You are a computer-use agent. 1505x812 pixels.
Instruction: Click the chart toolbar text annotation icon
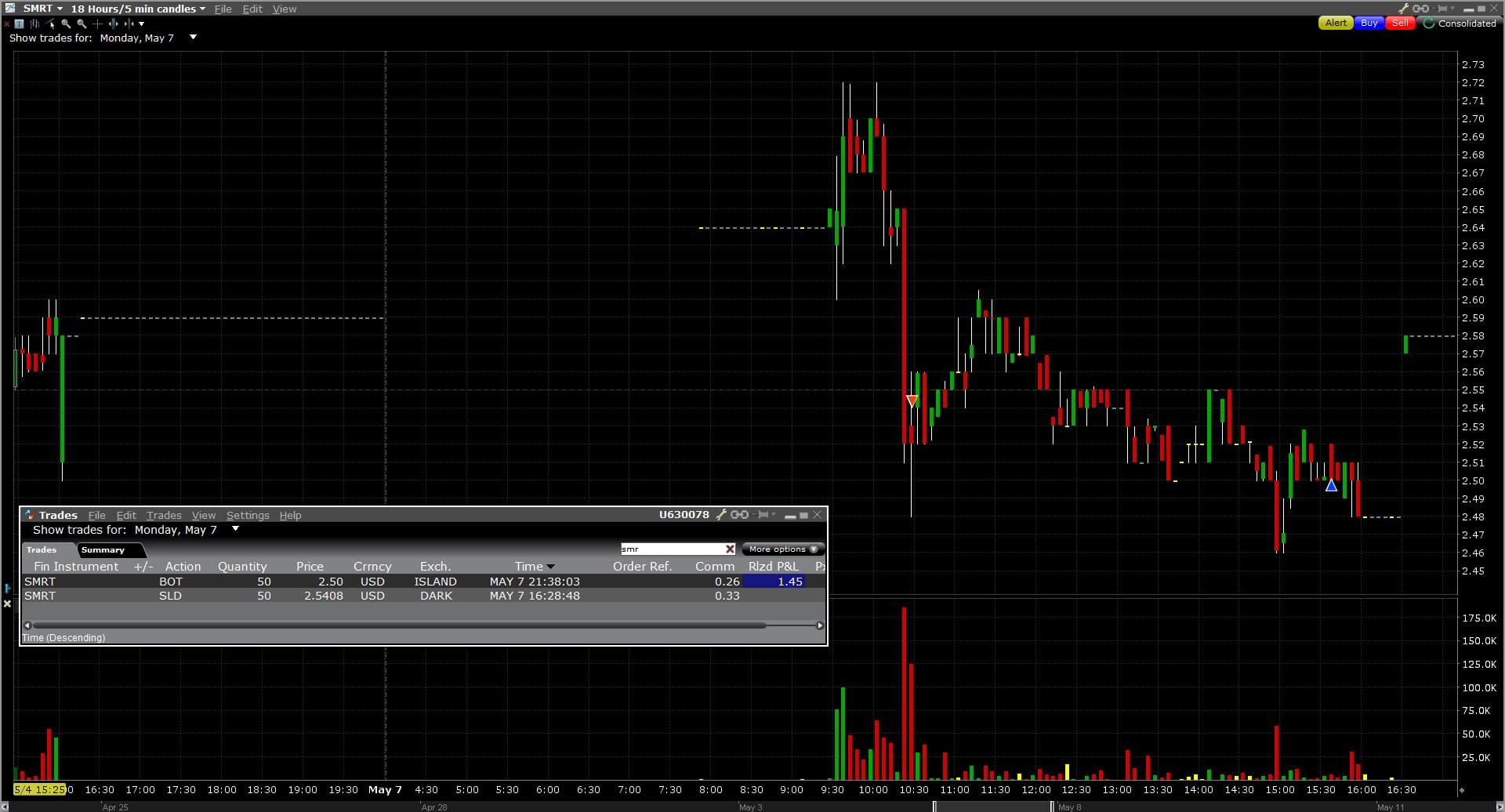click(x=20, y=24)
